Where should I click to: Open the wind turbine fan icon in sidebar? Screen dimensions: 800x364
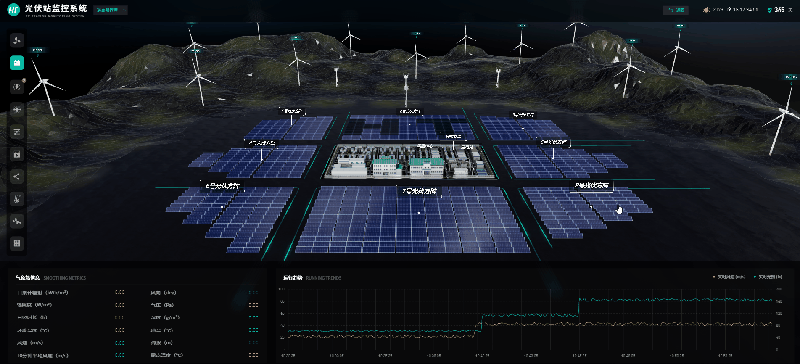click(17, 40)
